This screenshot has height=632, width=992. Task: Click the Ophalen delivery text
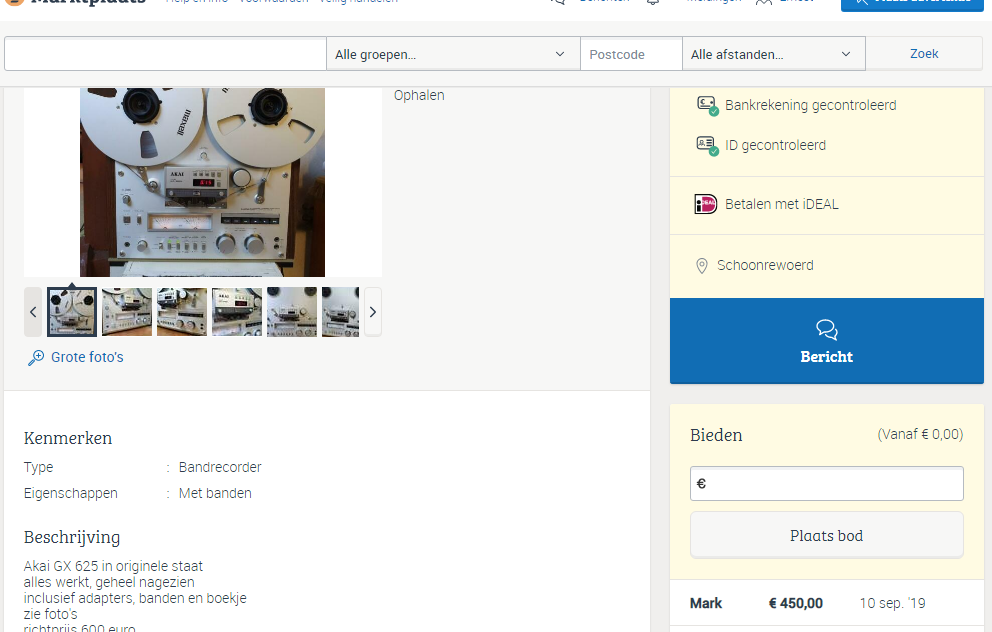coord(419,96)
